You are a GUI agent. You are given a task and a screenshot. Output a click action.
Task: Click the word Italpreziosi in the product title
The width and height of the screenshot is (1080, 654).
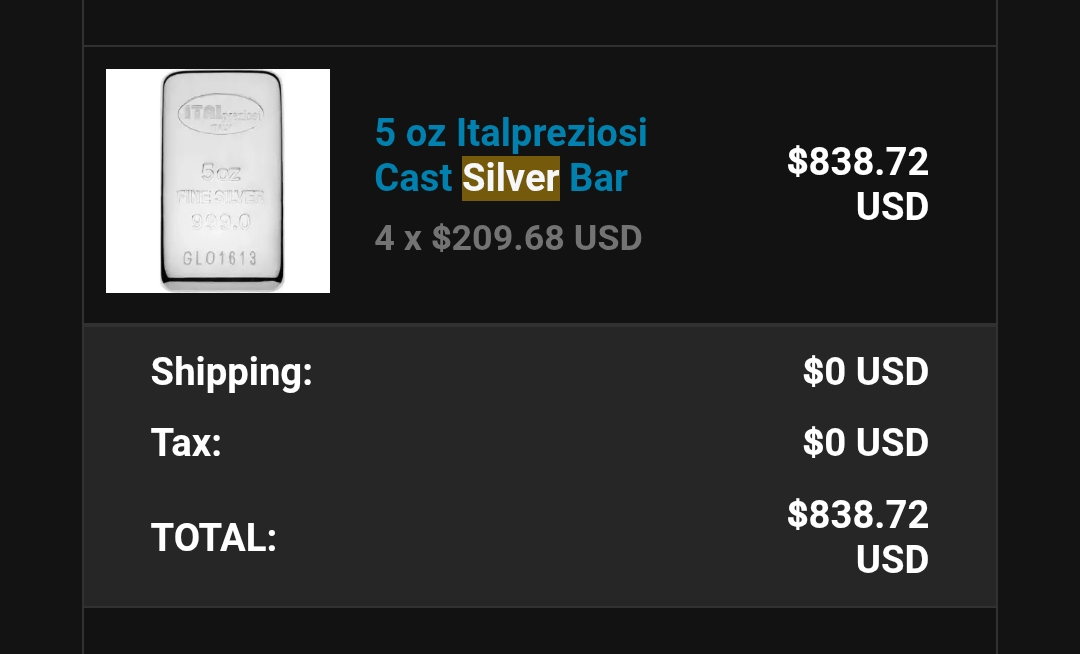[552, 133]
